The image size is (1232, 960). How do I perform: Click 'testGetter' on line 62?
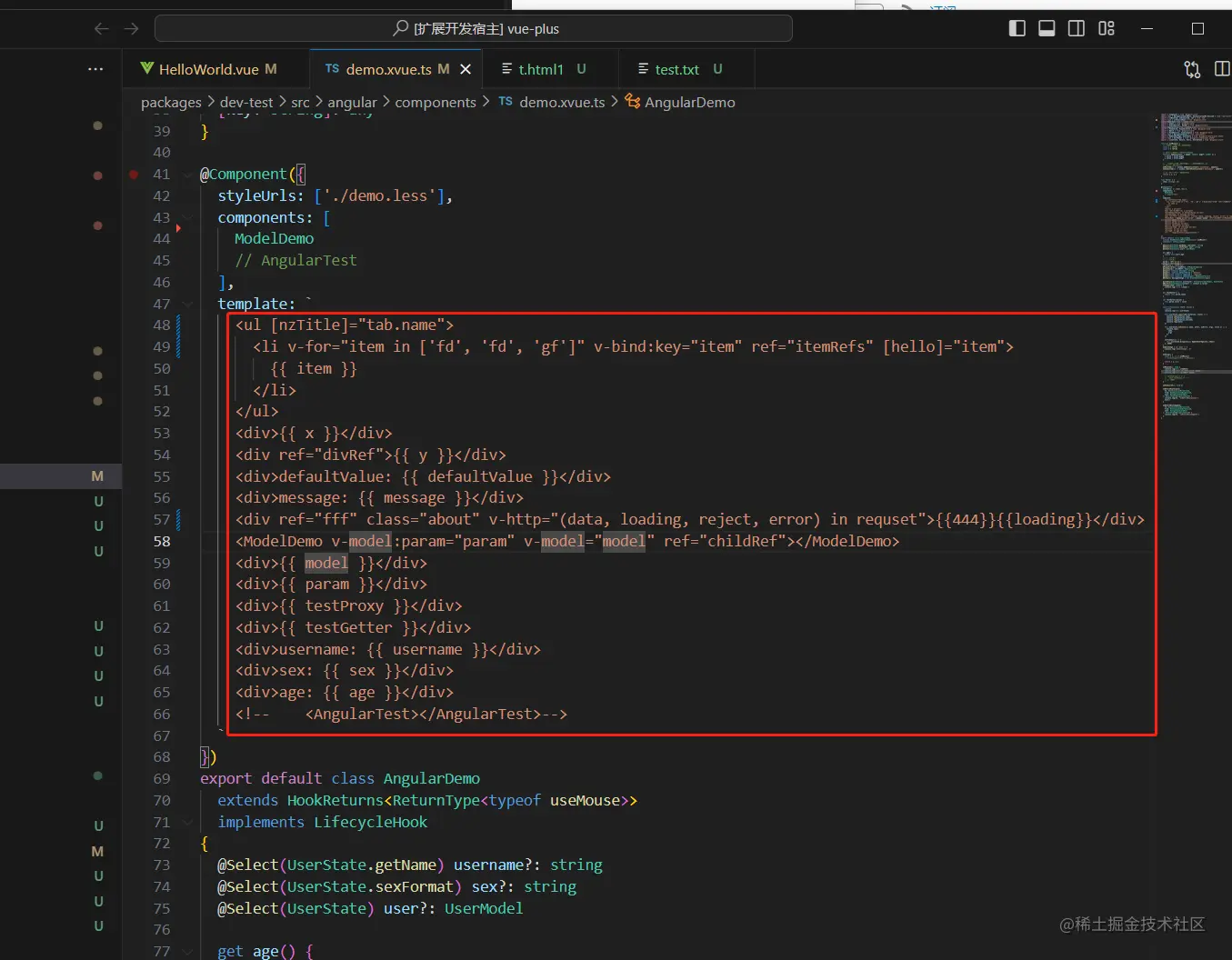[x=349, y=628]
